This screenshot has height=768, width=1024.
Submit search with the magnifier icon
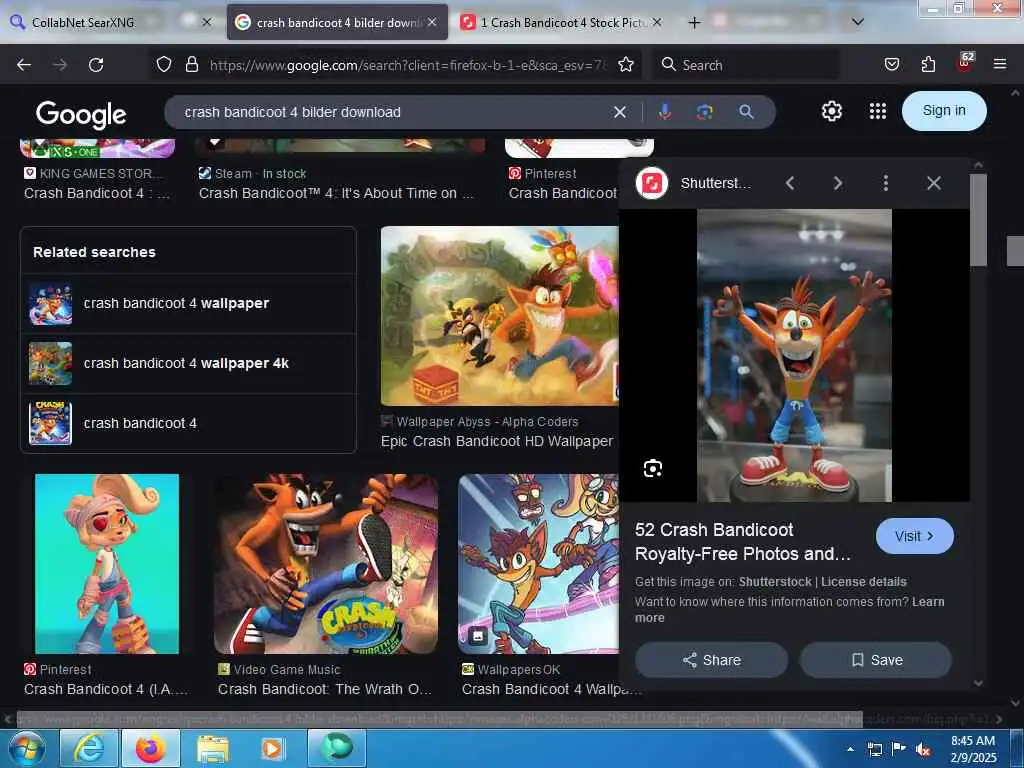(x=746, y=112)
